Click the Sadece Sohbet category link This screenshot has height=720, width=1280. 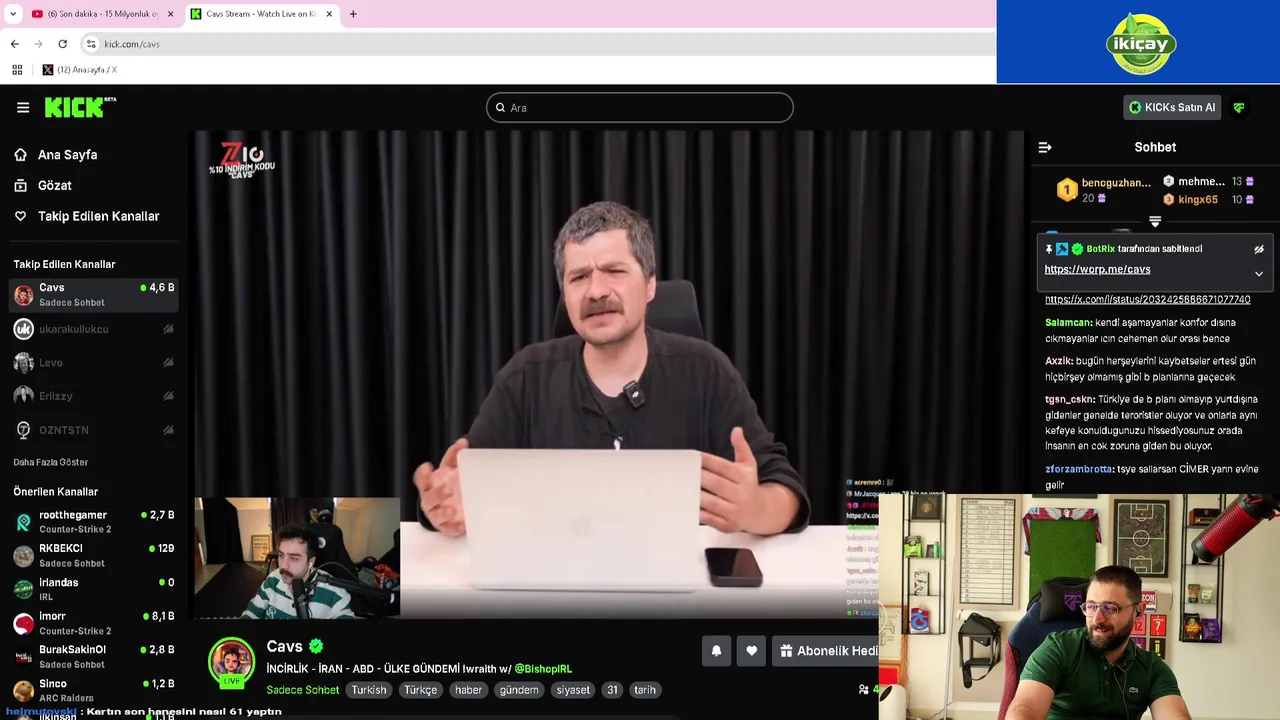302,690
